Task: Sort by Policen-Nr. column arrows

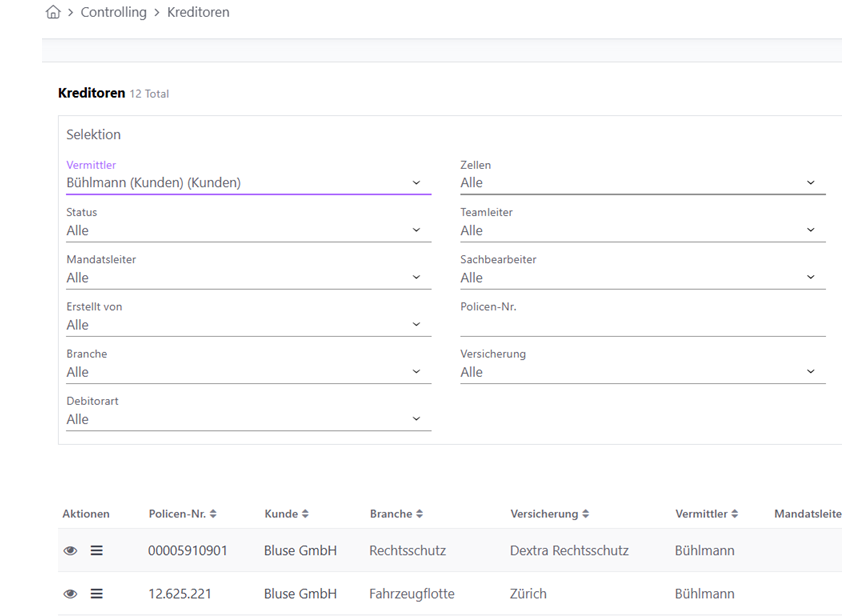Action: pos(212,514)
